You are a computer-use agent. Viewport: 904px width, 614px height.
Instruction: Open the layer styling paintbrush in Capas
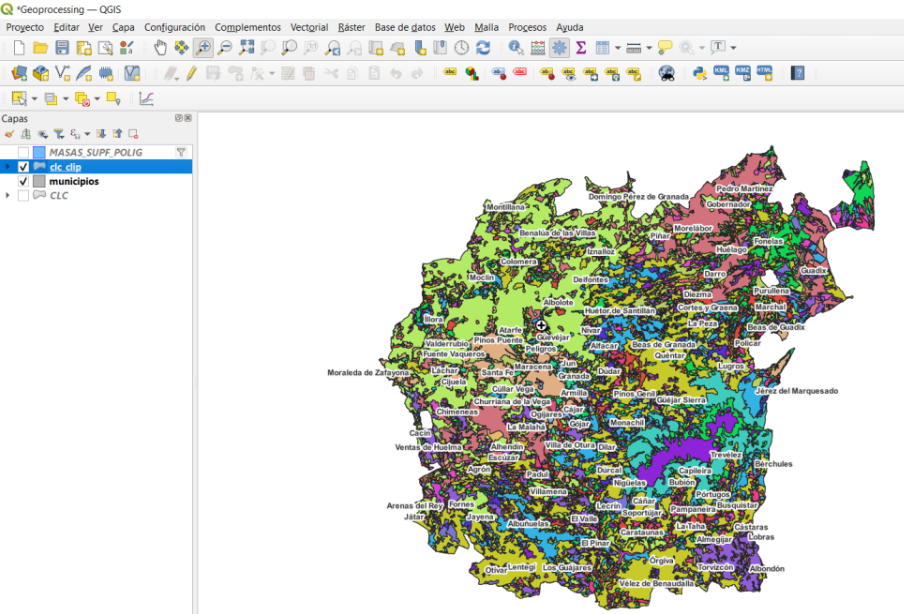click(x=9, y=133)
